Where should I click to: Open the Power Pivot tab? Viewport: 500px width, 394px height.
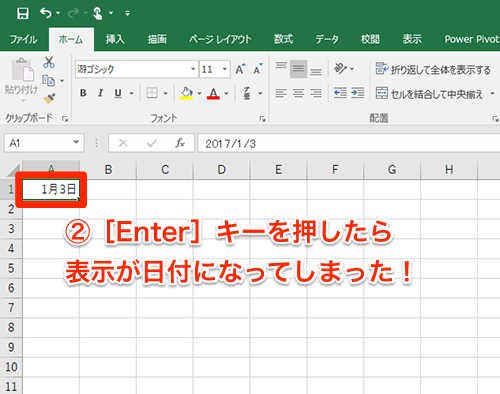click(471, 40)
